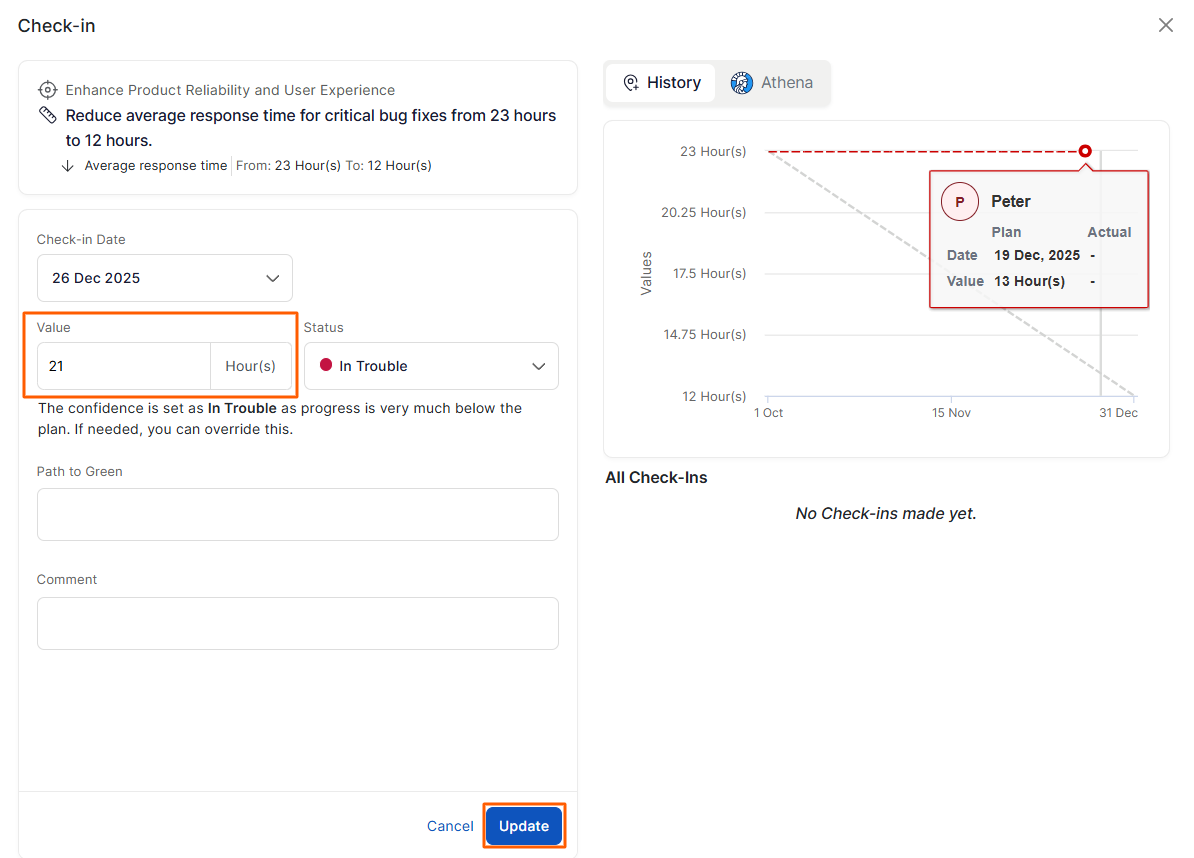Click the 19 Dec, 2025 plan date
1194x858 pixels.
[1036, 255]
